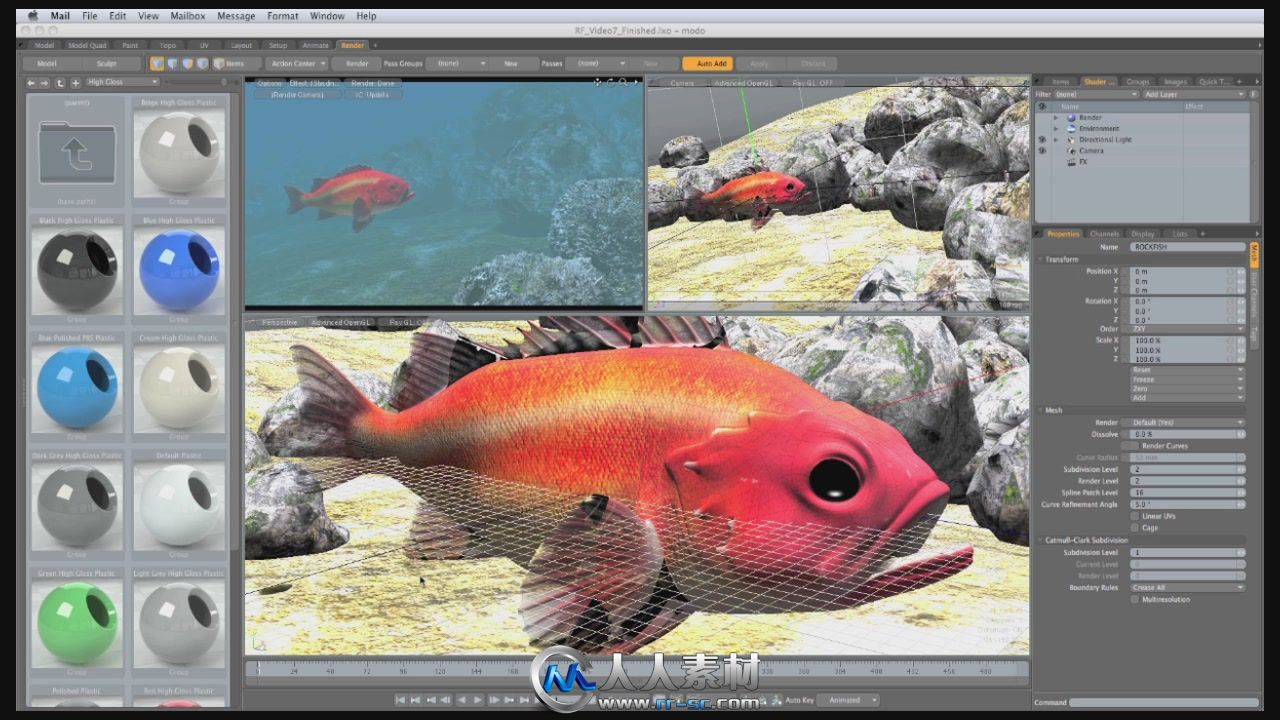Switch to the Channels tab

tap(1105, 234)
